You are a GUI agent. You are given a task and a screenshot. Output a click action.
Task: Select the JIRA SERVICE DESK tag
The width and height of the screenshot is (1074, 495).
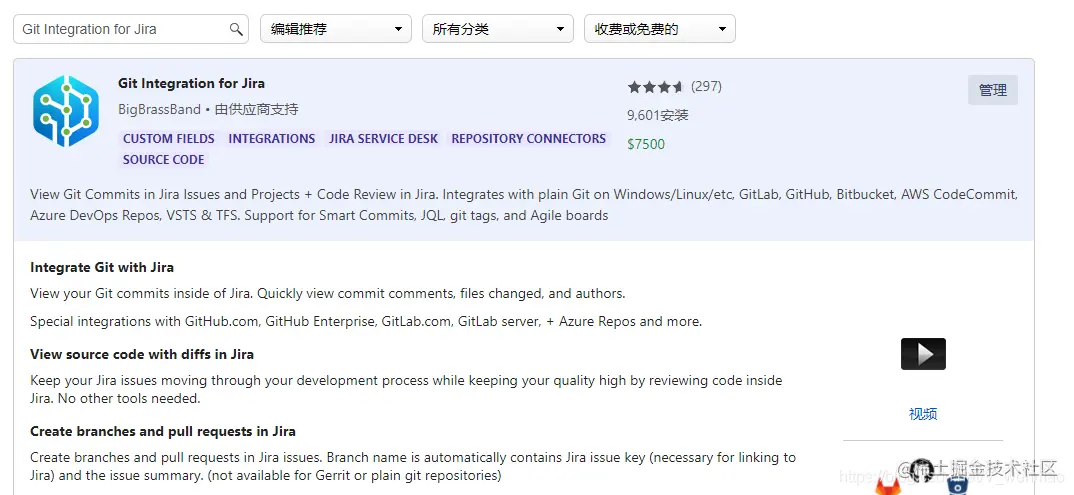[384, 138]
